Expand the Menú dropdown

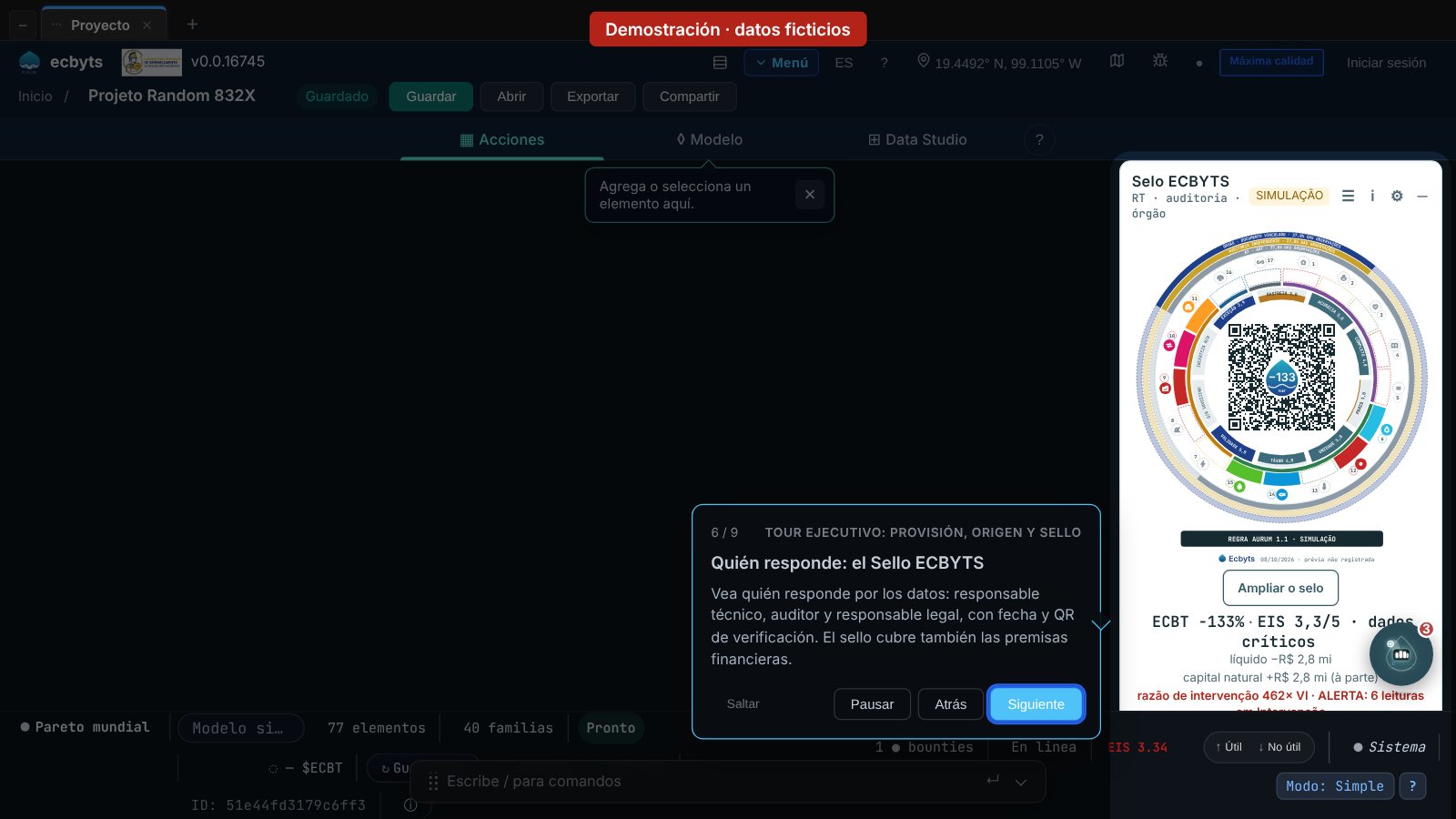[x=782, y=63]
